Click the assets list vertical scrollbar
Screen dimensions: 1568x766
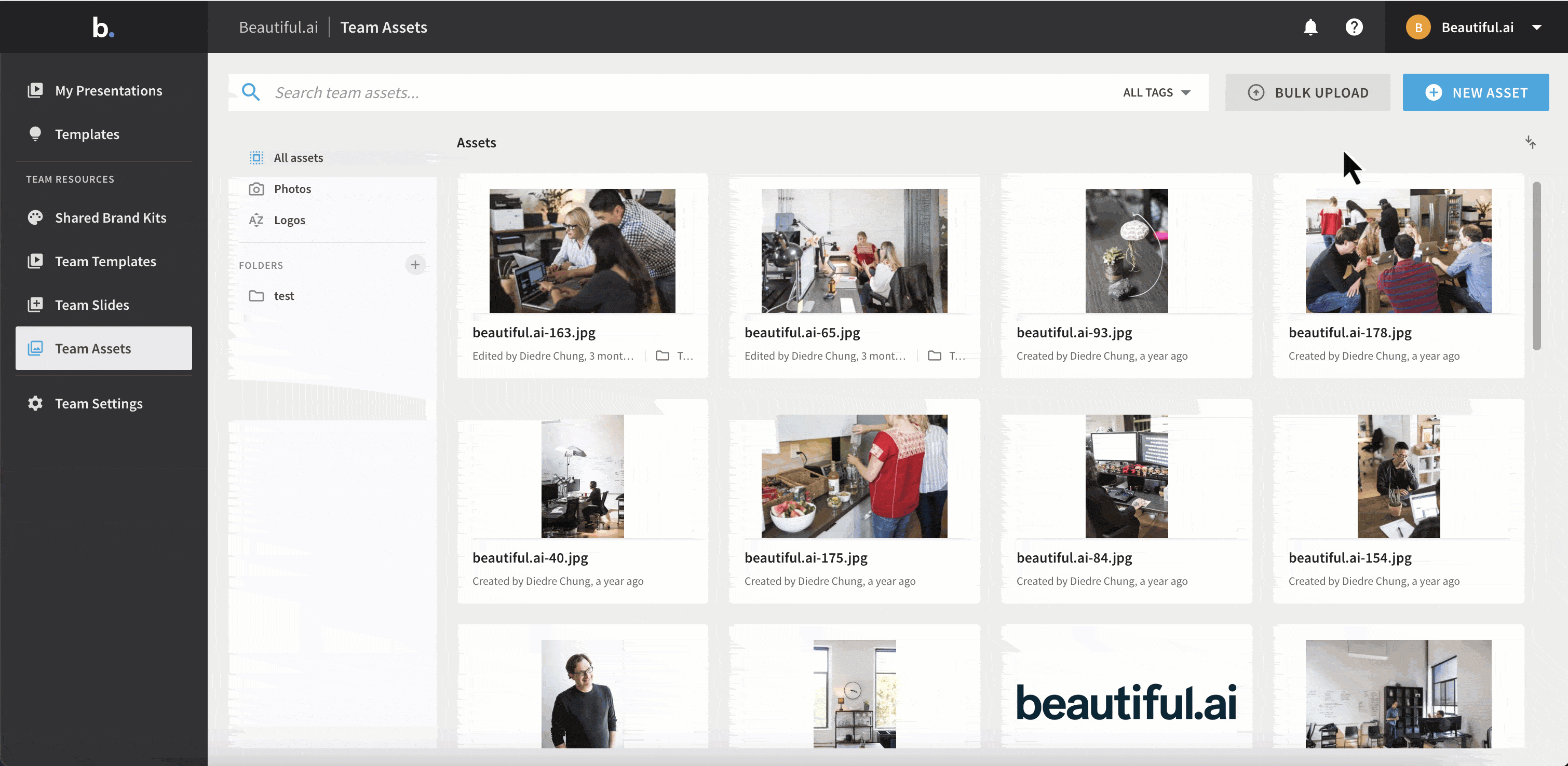tap(1536, 266)
